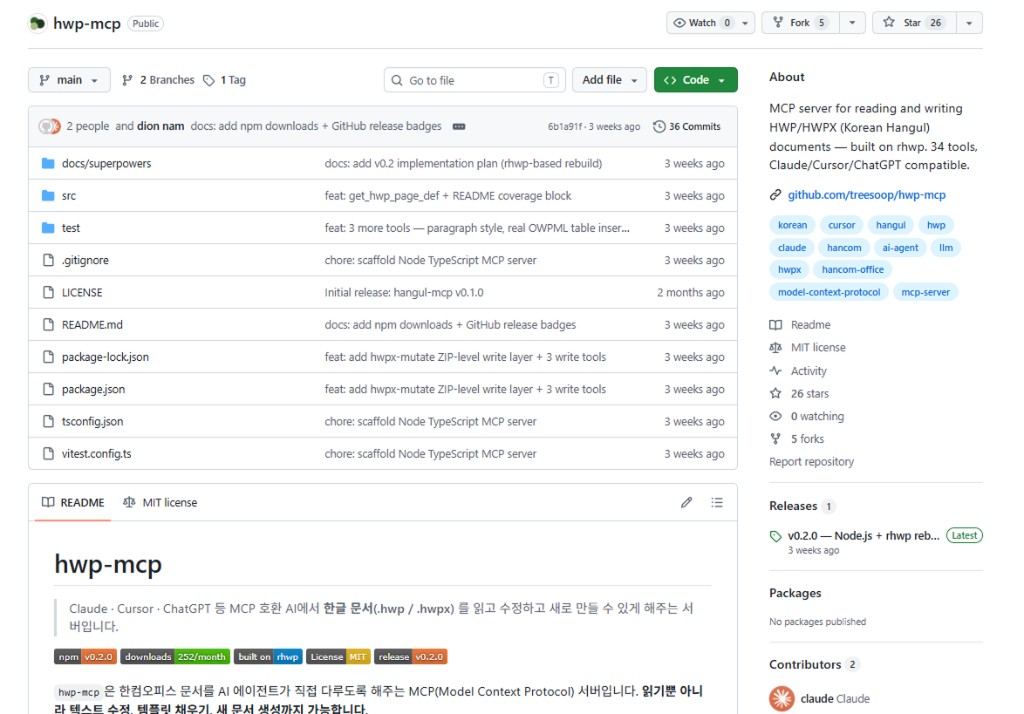Image resolution: width=1024 pixels, height=714 pixels.
Task: Click the link icon beside the repository URL
Action: tap(775, 195)
